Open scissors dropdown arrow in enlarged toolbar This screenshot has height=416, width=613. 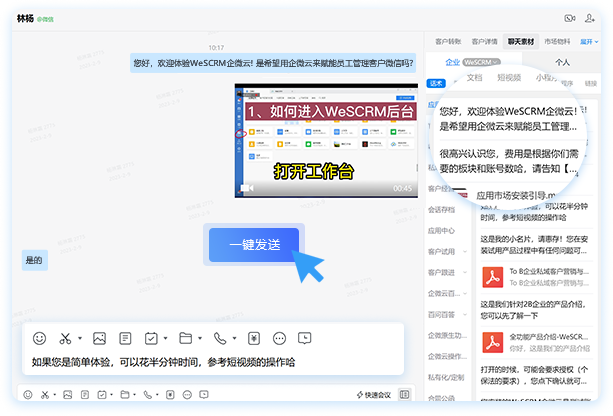coord(80,338)
